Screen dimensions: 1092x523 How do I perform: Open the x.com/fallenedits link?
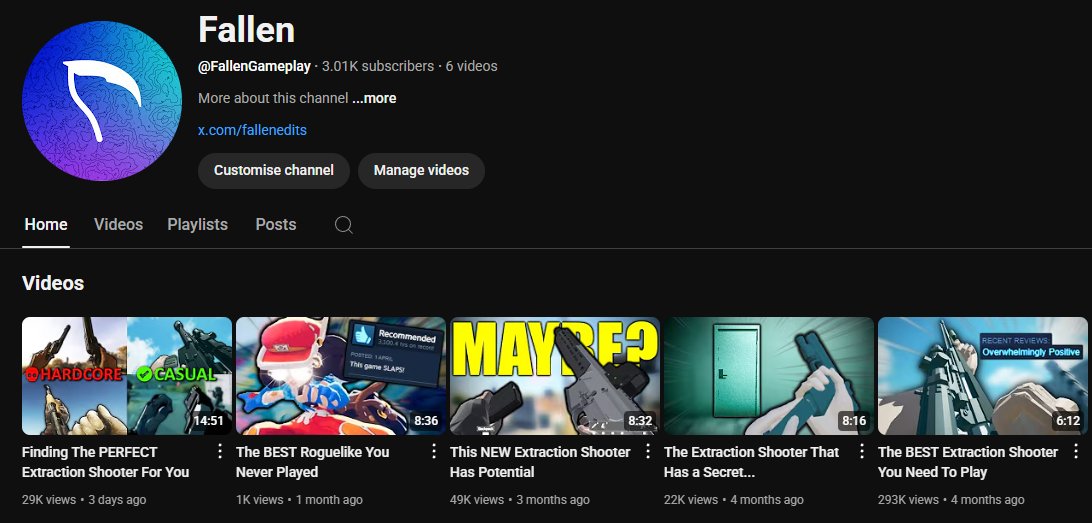click(252, 130)
